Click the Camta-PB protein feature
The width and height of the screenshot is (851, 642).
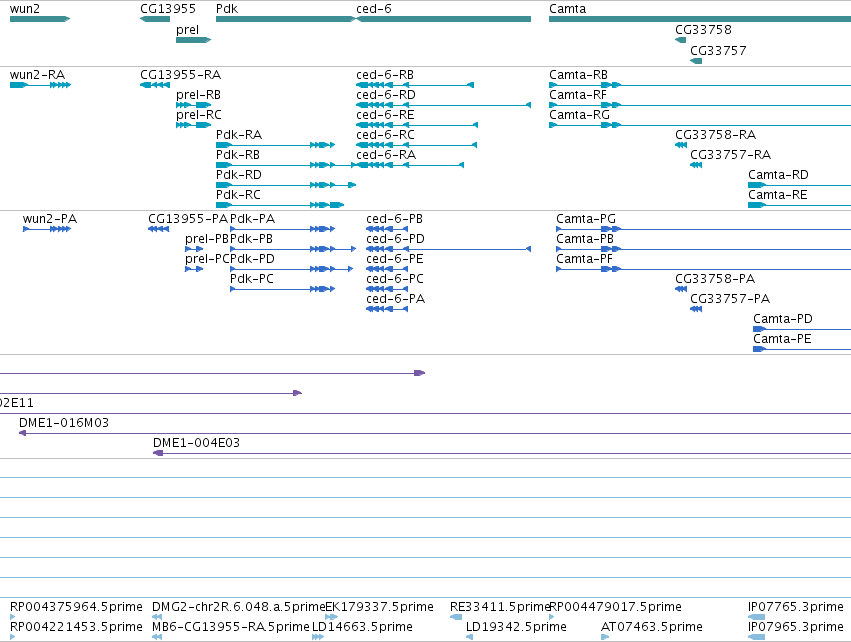click(x=703, y=249)
